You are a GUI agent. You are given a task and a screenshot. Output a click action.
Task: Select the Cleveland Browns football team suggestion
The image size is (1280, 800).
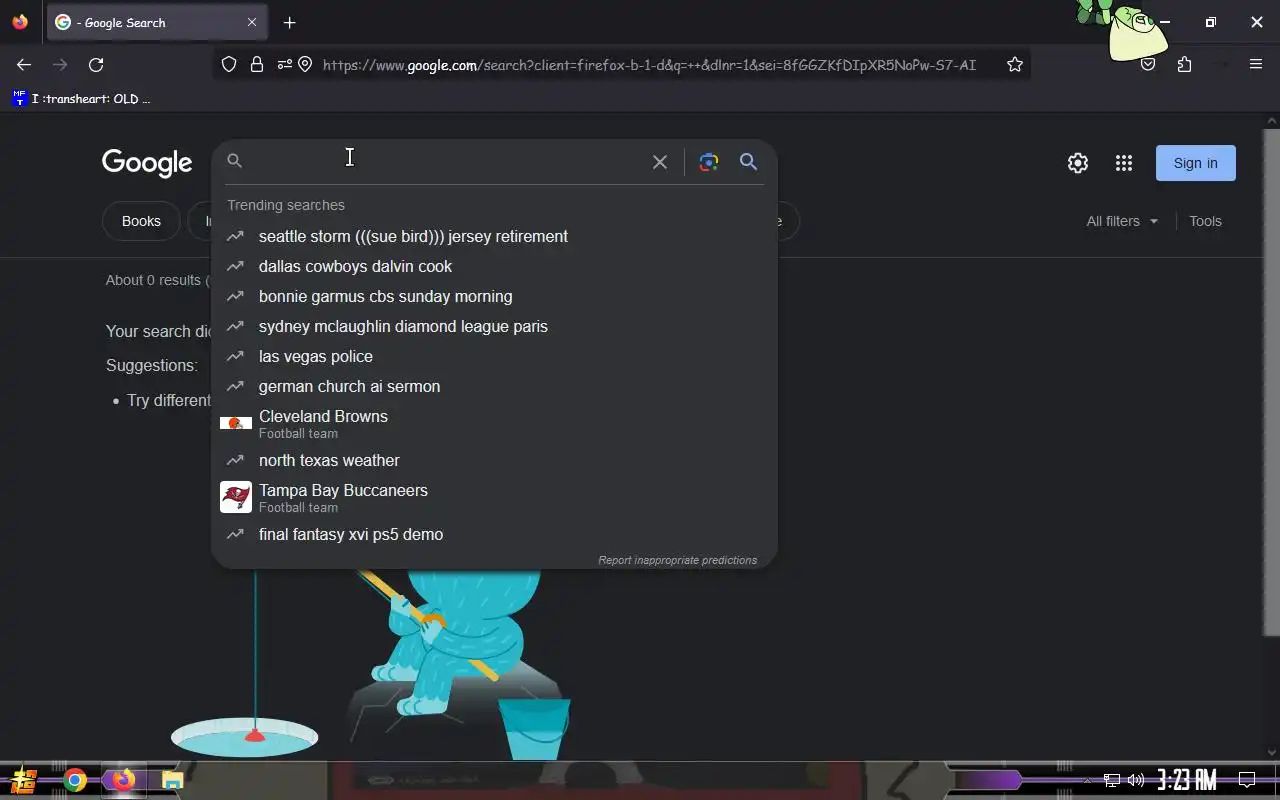494,423
